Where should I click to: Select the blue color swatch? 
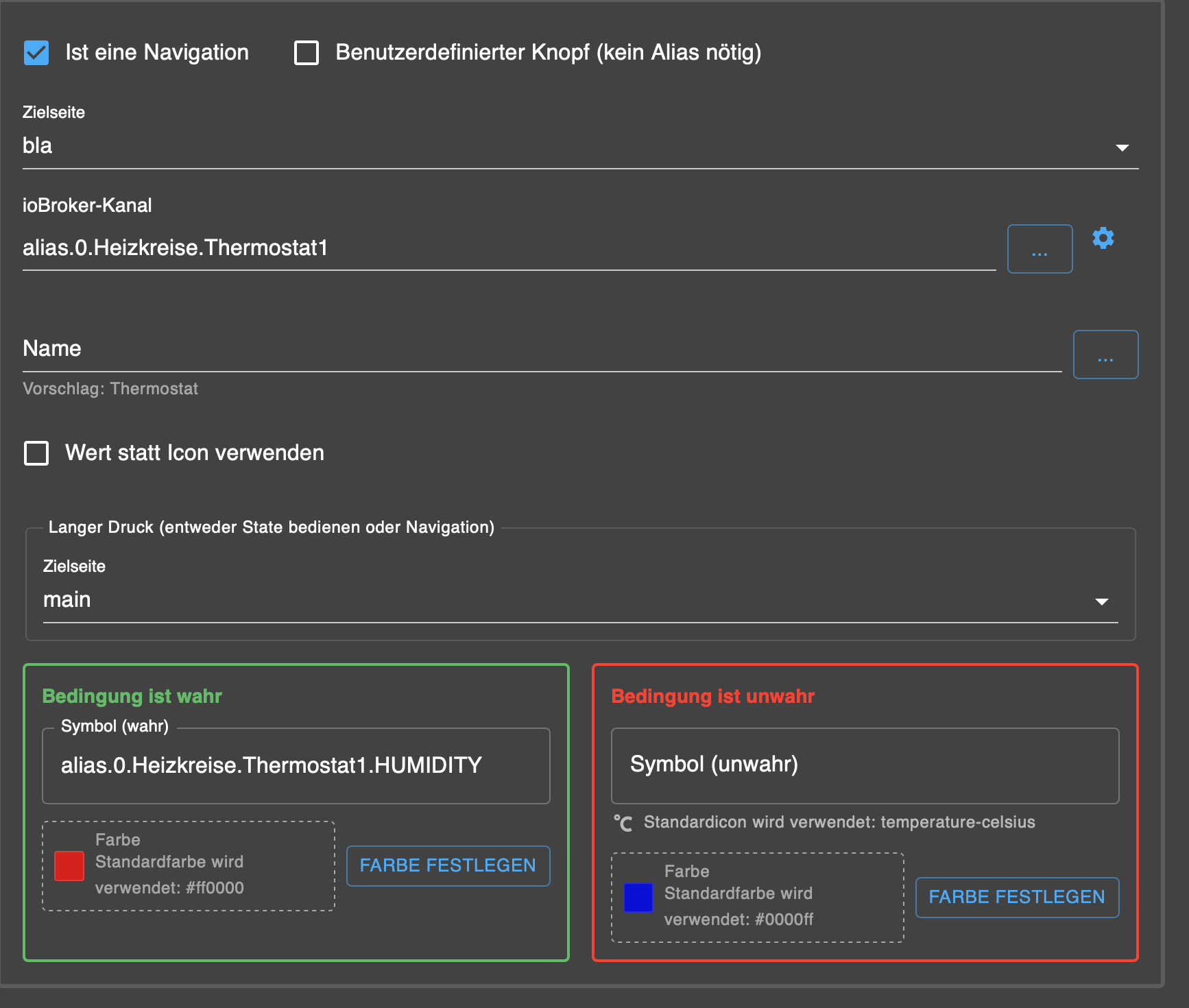[x=638, y=898]
